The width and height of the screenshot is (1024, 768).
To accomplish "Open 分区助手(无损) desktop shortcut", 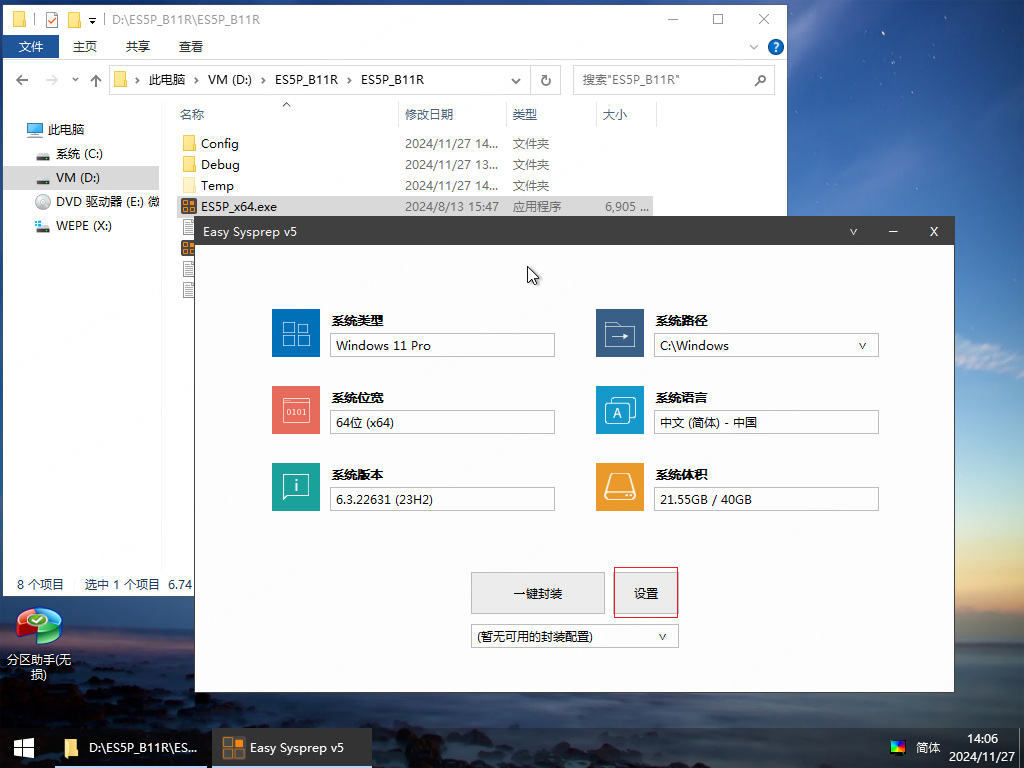I will 39,644.
